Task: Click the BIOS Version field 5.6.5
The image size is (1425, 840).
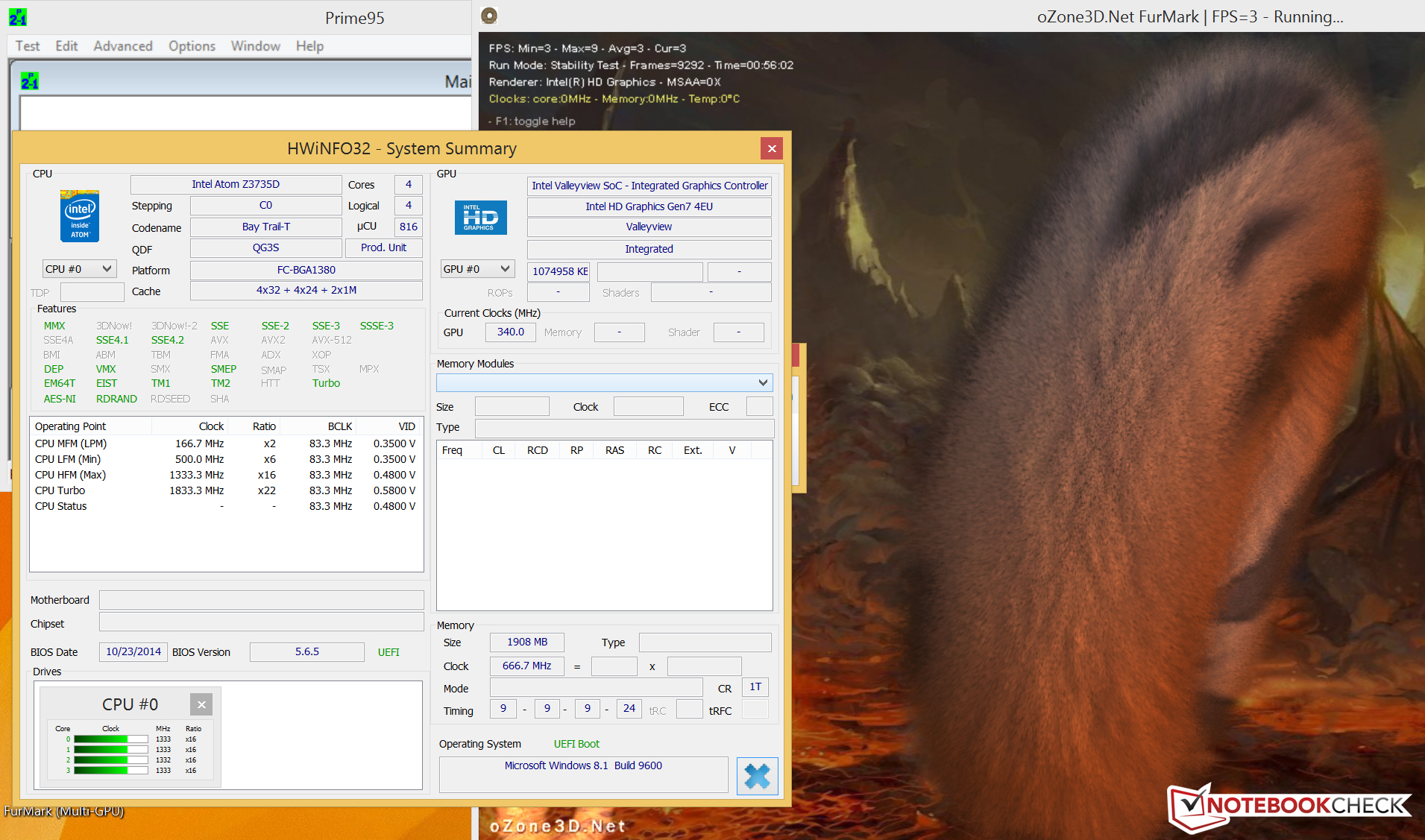Action: pyautogui.click(x=306, y=652)
